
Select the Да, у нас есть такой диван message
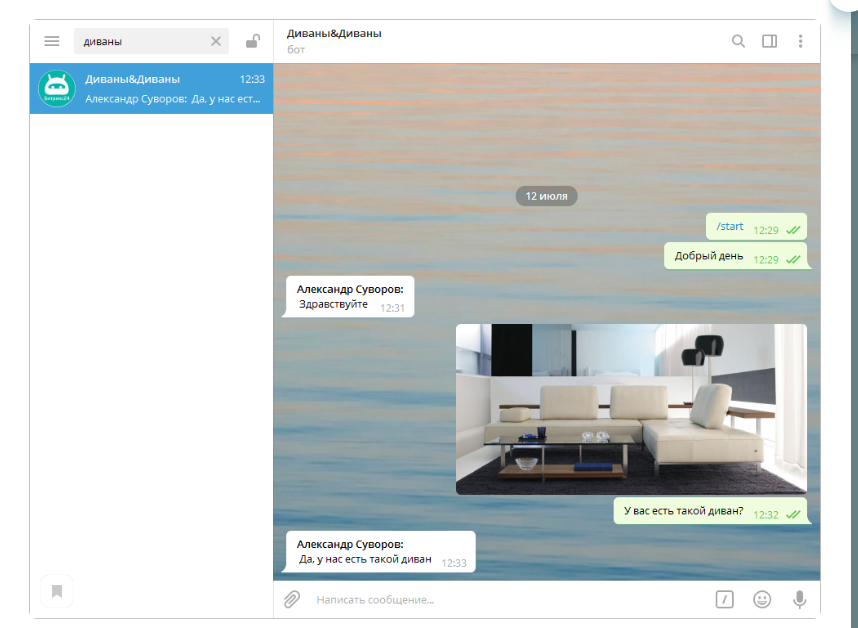(380, 552)
